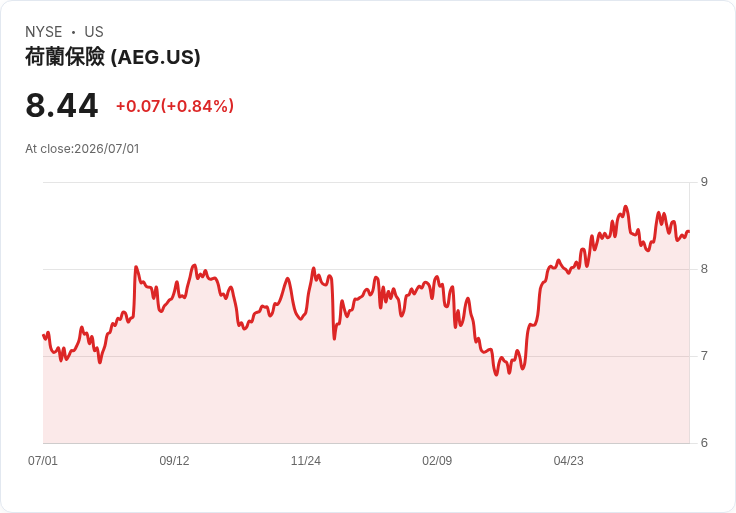Click the At close:2026/07/01 timestamp
Viewport: 736px width, 513px height.
click(x=82, y=149)
